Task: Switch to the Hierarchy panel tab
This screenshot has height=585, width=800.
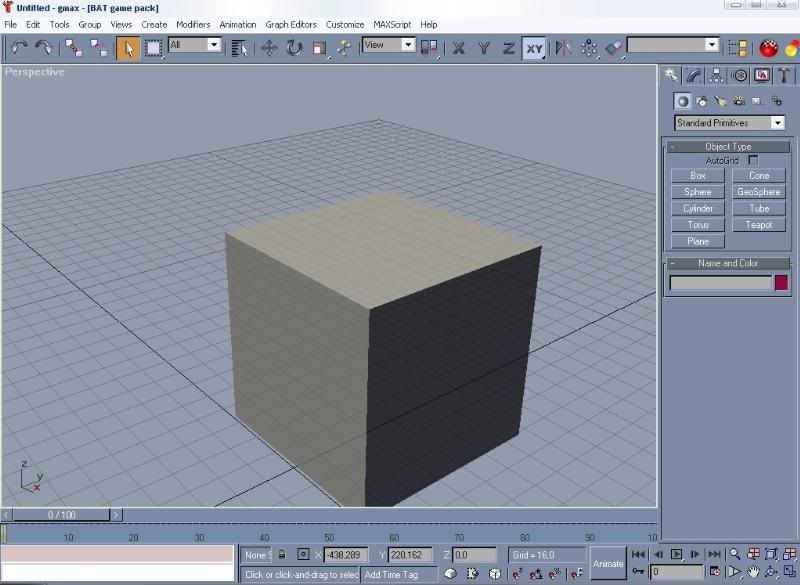Action: pos(717,75)
